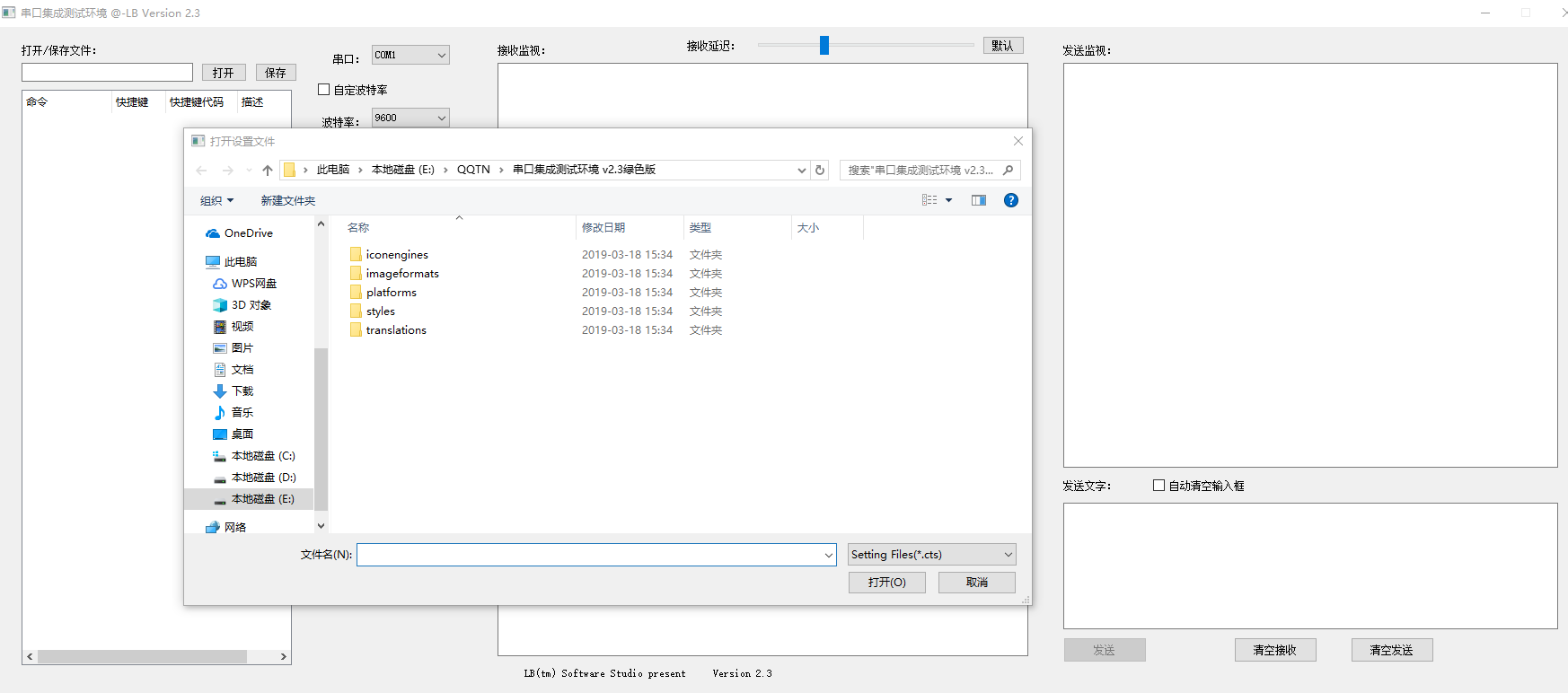Click the imageformats folder icon
Screen dimensions: 1568x693
tap(356, 274)
